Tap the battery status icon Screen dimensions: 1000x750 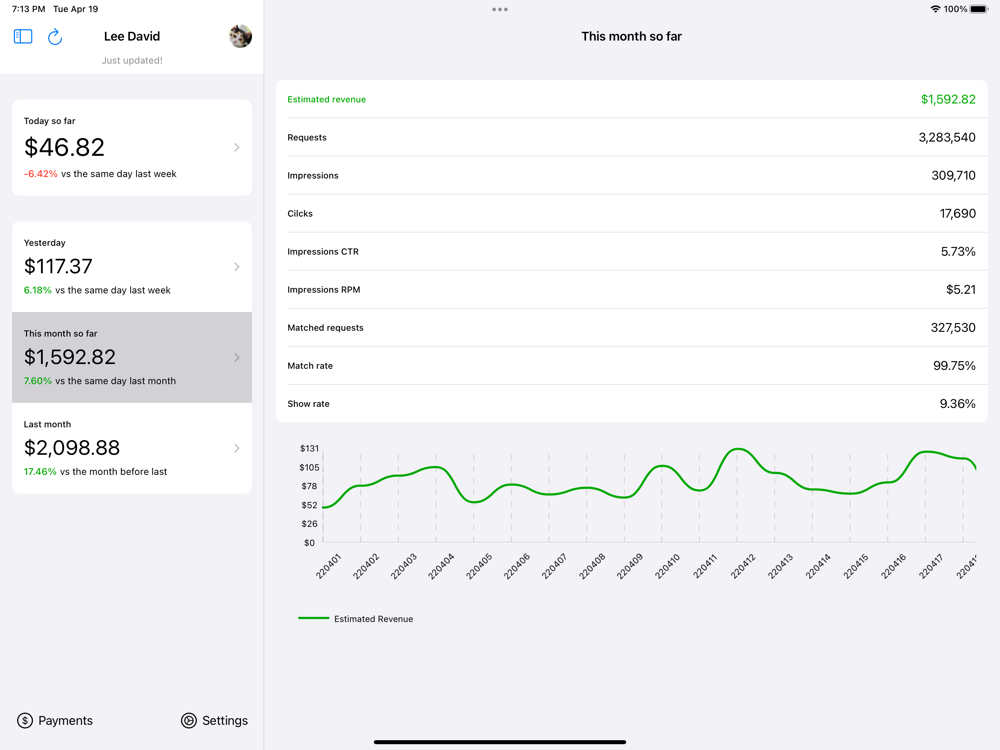coord(979,9)
